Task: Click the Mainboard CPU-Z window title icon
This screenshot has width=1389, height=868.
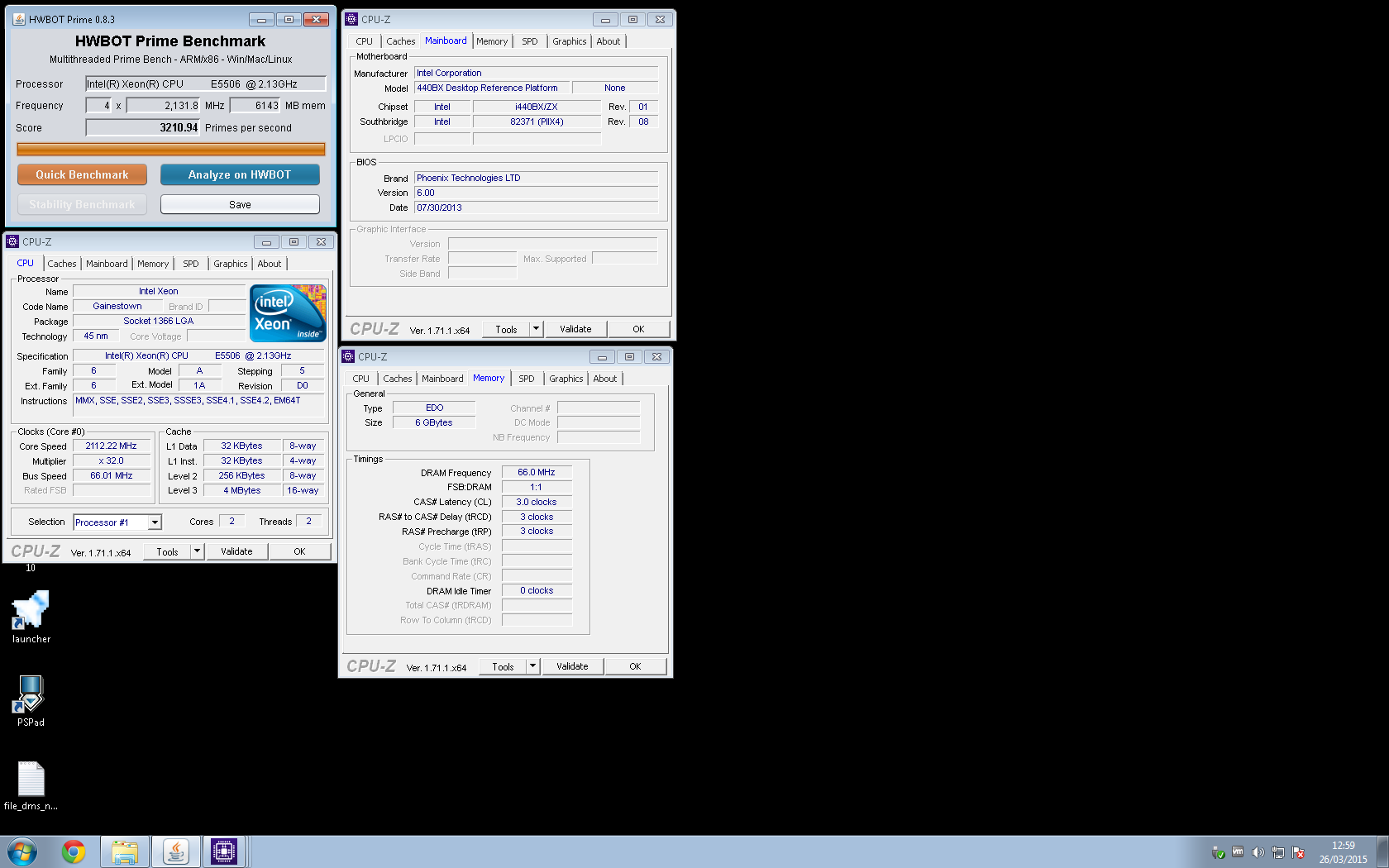Action: (351, 19)
